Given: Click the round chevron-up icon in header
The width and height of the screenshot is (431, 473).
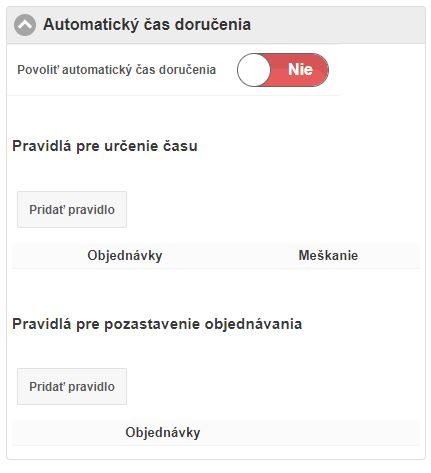Looking at the screenshot, I should pos(25,25).
